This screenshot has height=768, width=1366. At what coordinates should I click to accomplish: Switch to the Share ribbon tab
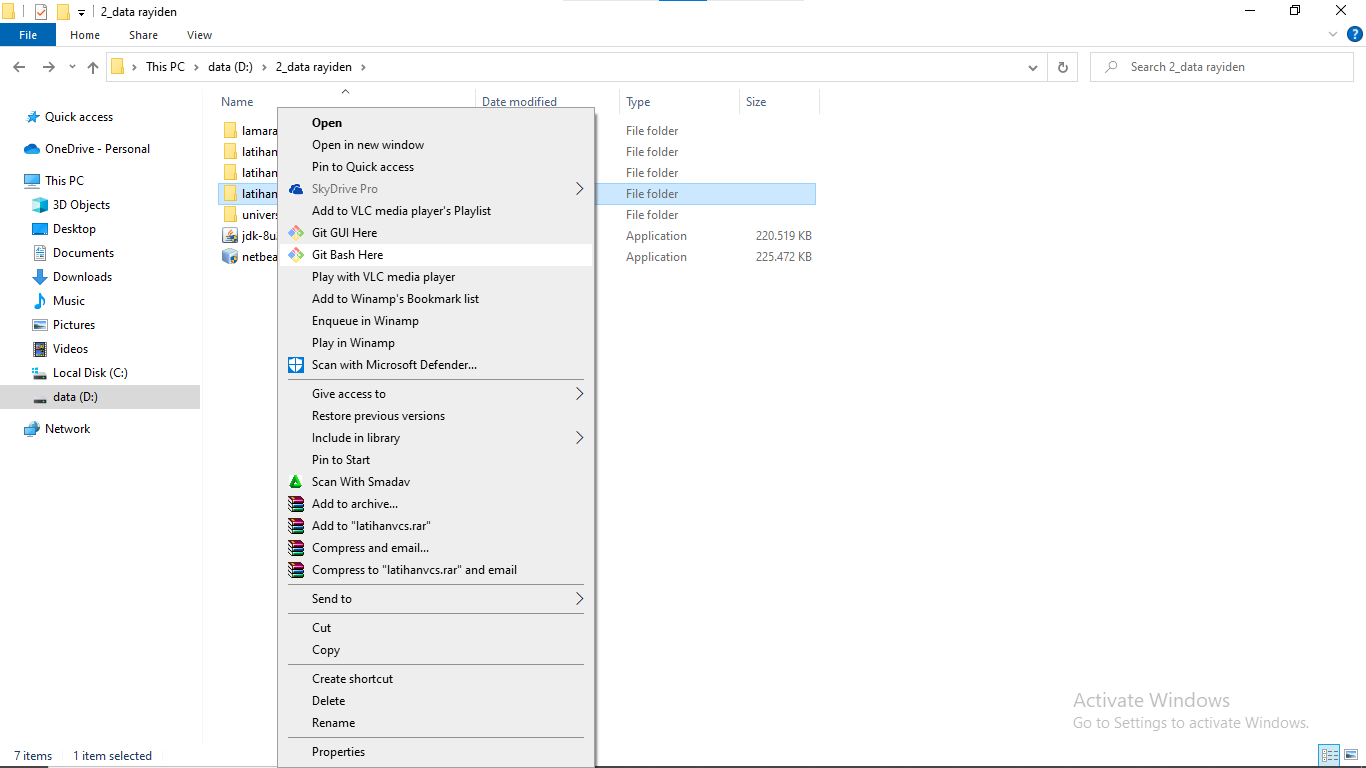pyautogui.click(x=143, y=35)
